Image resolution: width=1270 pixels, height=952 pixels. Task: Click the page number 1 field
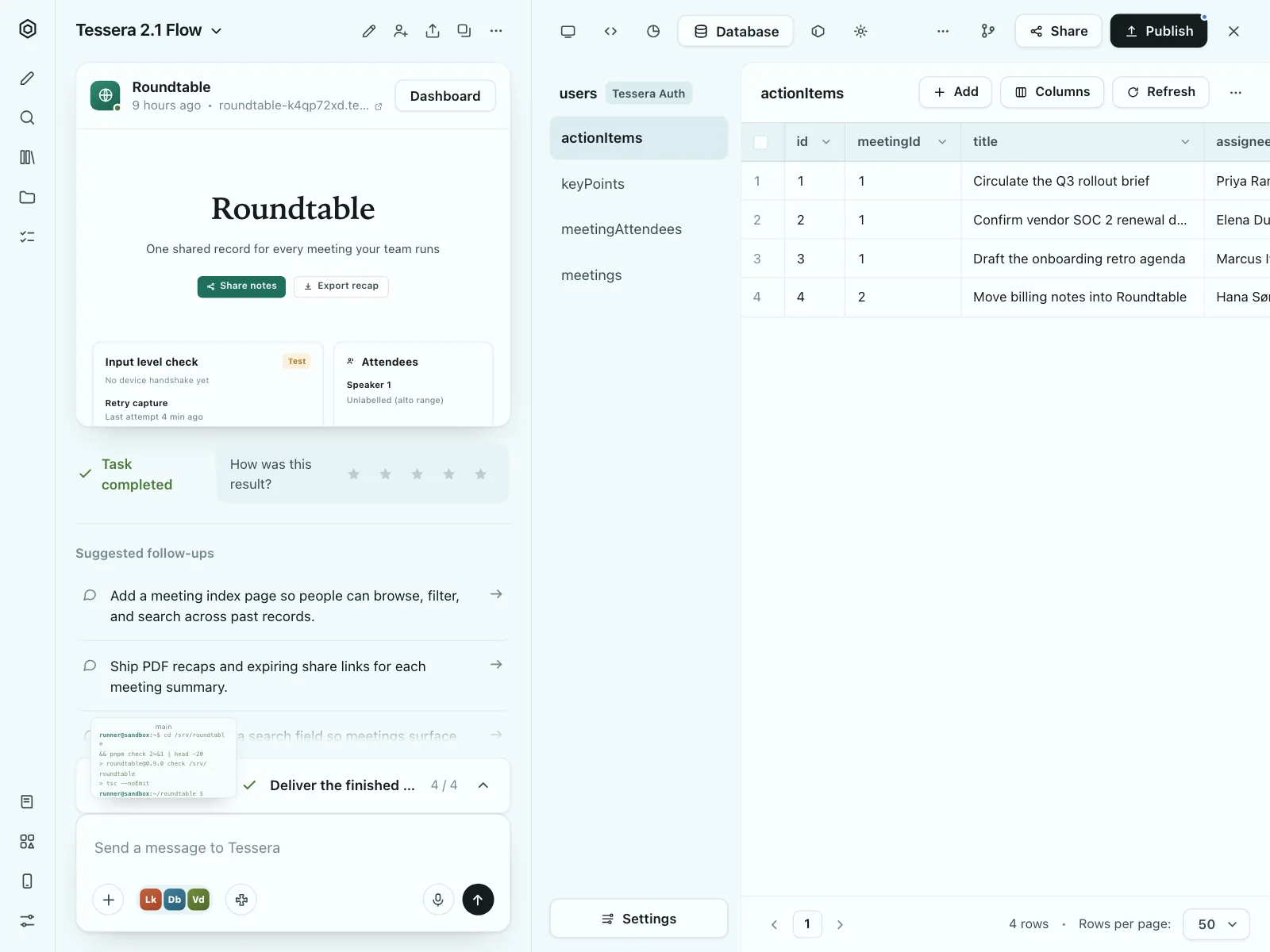(x=807, y=924)
